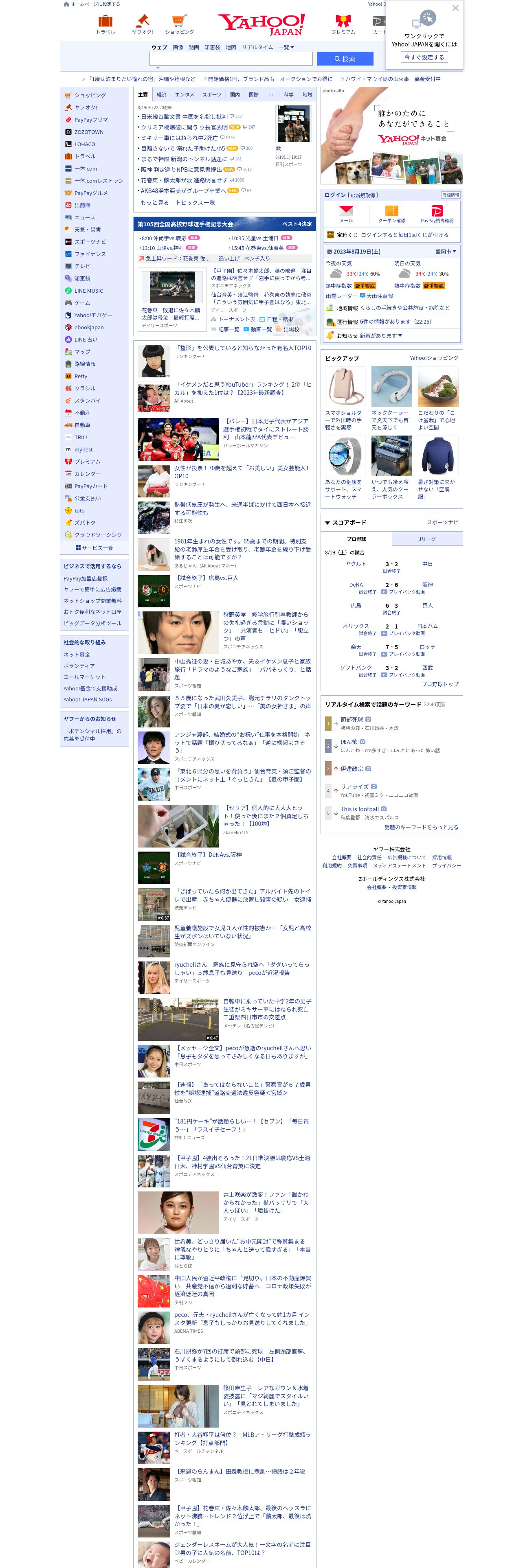Open the 7-Eleven 181円ケーキ article thumbnail
The width and height of the screenshot is (523, 1568).
click(154, 1134)
